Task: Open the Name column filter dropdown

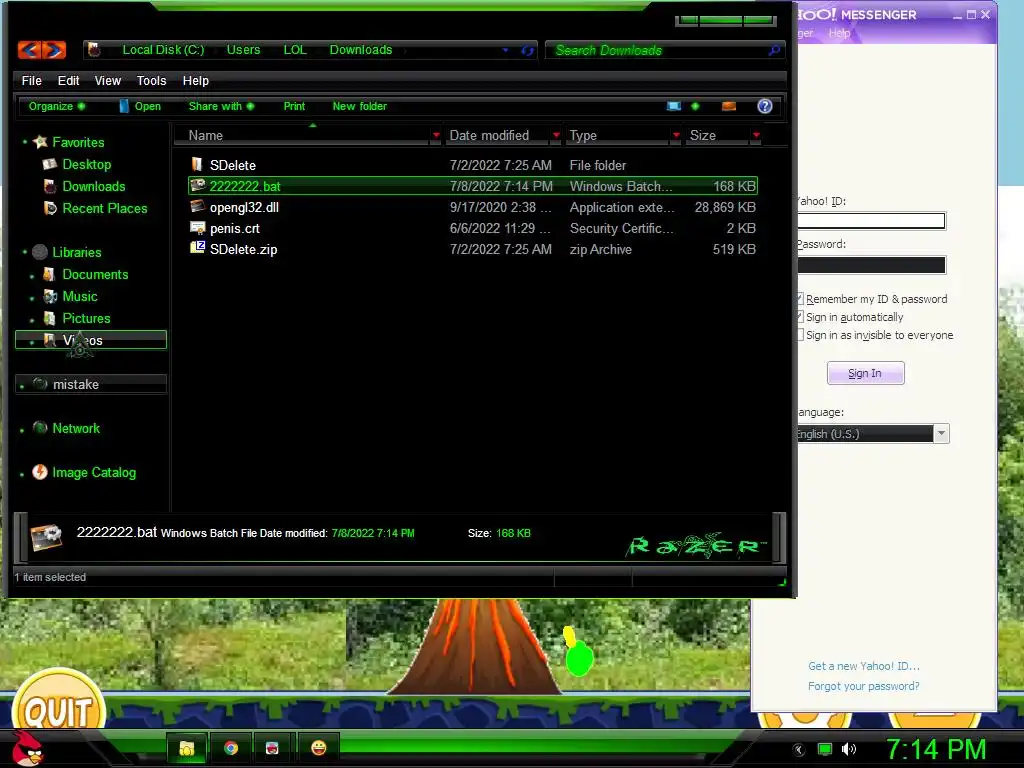Action: click(x=436, y=135)
